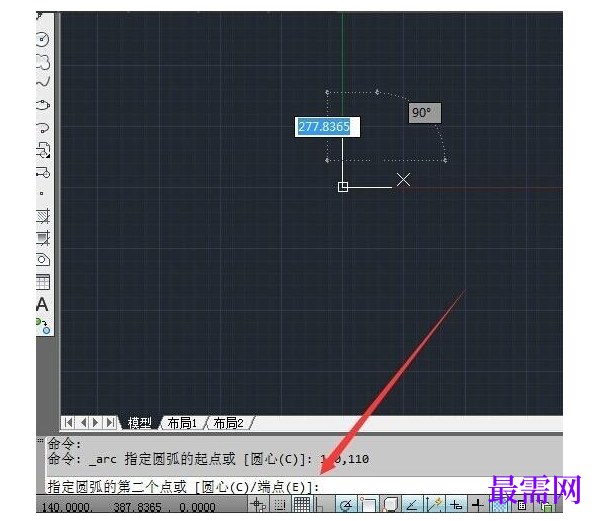Screen dimensions: 600x521
Task: Click the 90° angle tooltip
Action: click(425, 113)
